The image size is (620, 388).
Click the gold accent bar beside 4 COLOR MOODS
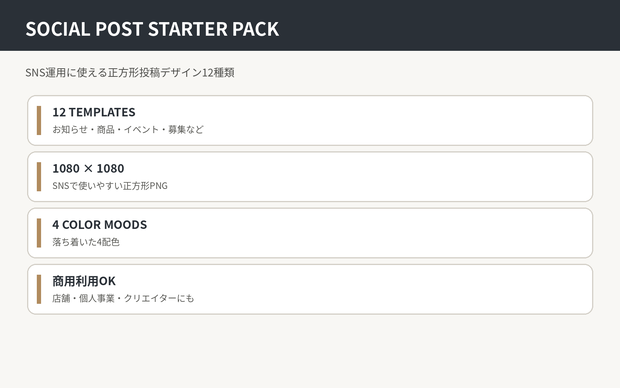[x=39, y=233]
